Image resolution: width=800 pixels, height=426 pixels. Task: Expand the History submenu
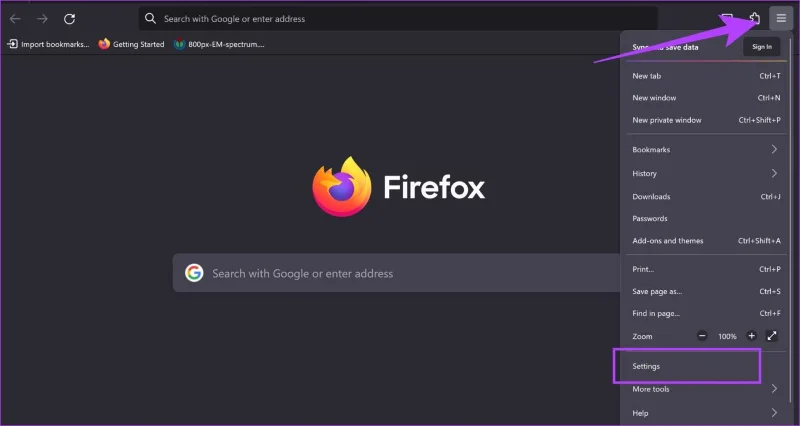(x=706, y=173)
